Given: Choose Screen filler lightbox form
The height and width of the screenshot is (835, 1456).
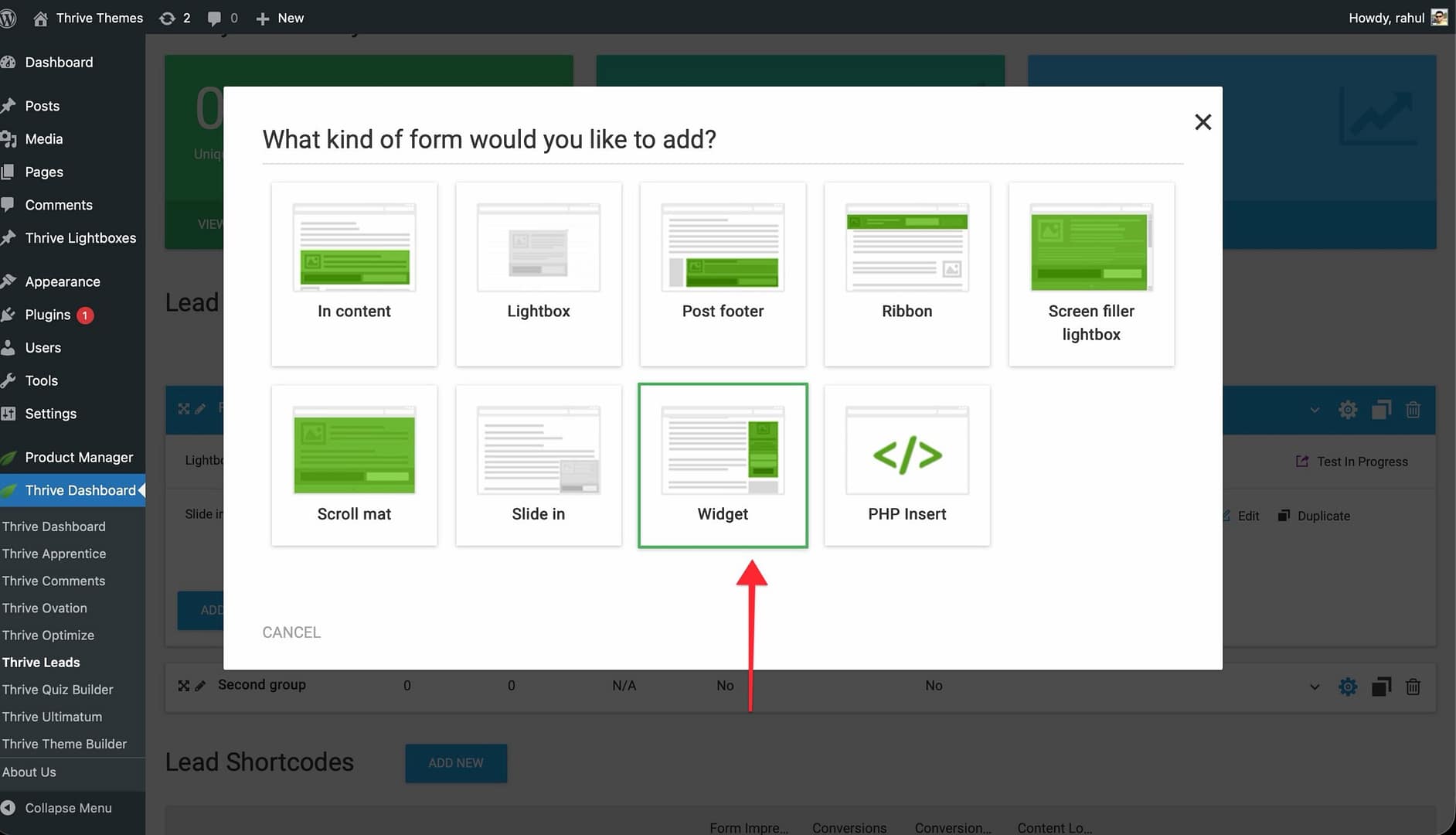Looking at the screenshot, I should tap(1091, 274).
